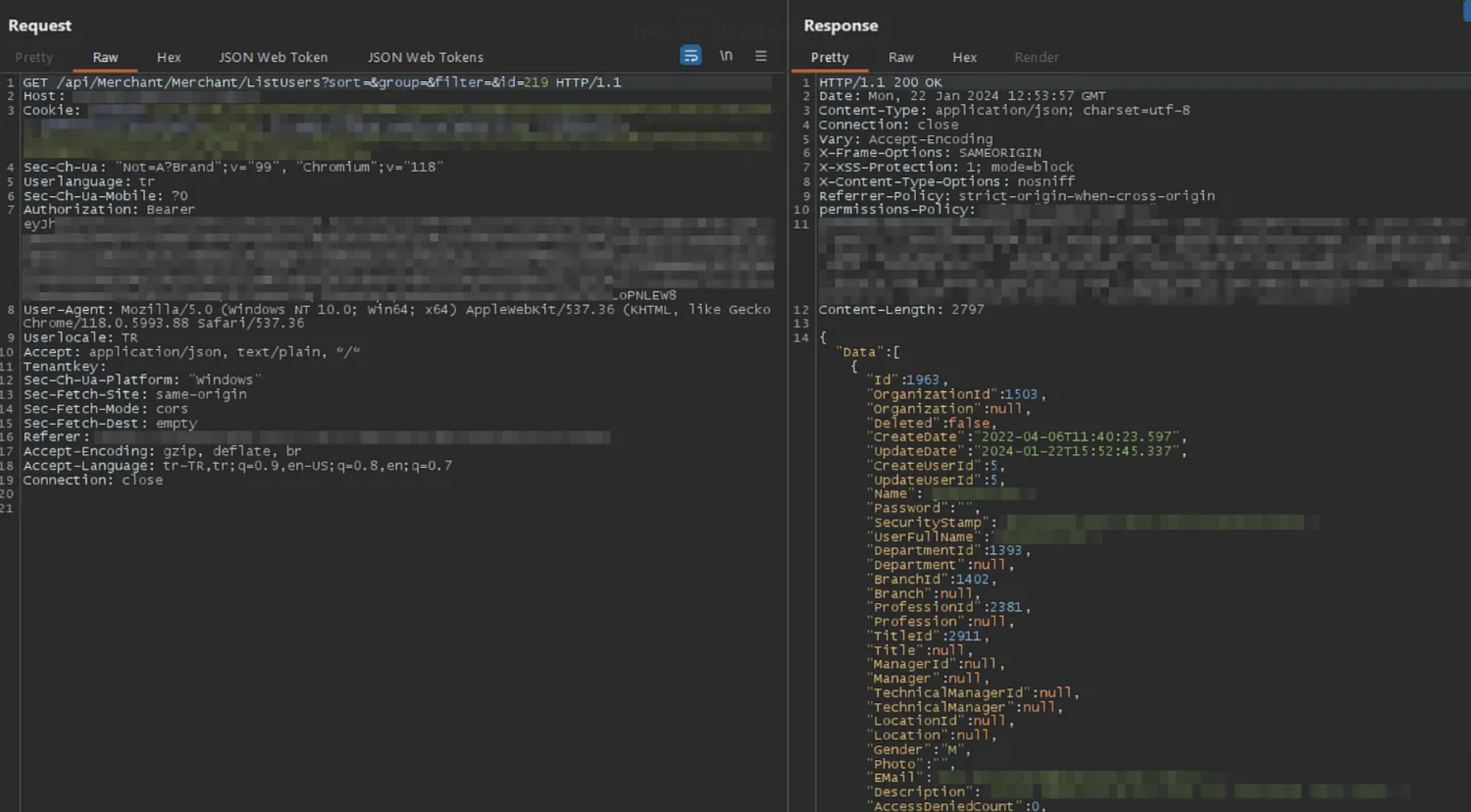Switch to the JSON Web Tokens tab
The width and height of the screenshot is (1471, 812).
[425, 58]
